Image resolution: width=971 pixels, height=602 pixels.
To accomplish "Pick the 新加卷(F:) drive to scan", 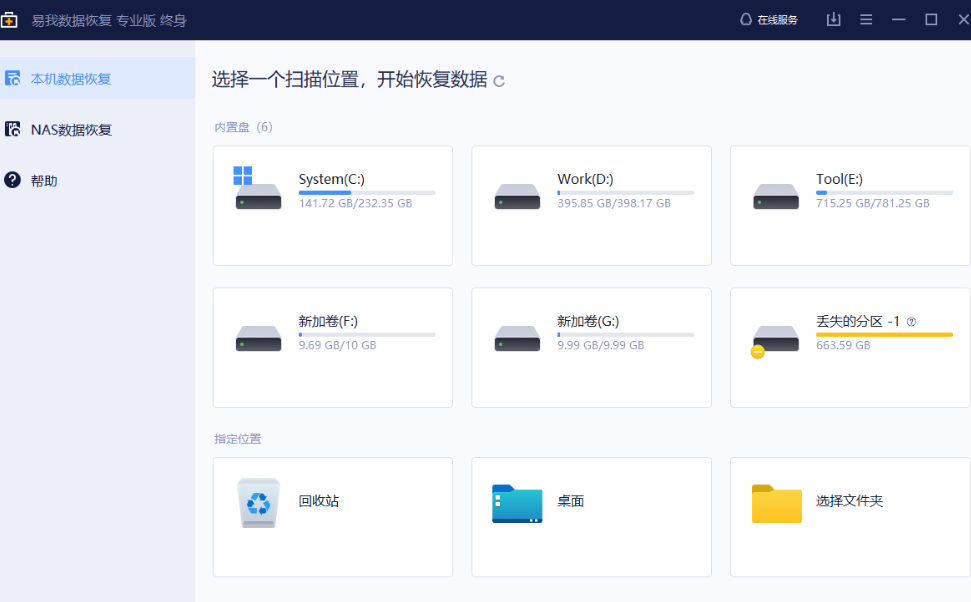I will 332,347.
